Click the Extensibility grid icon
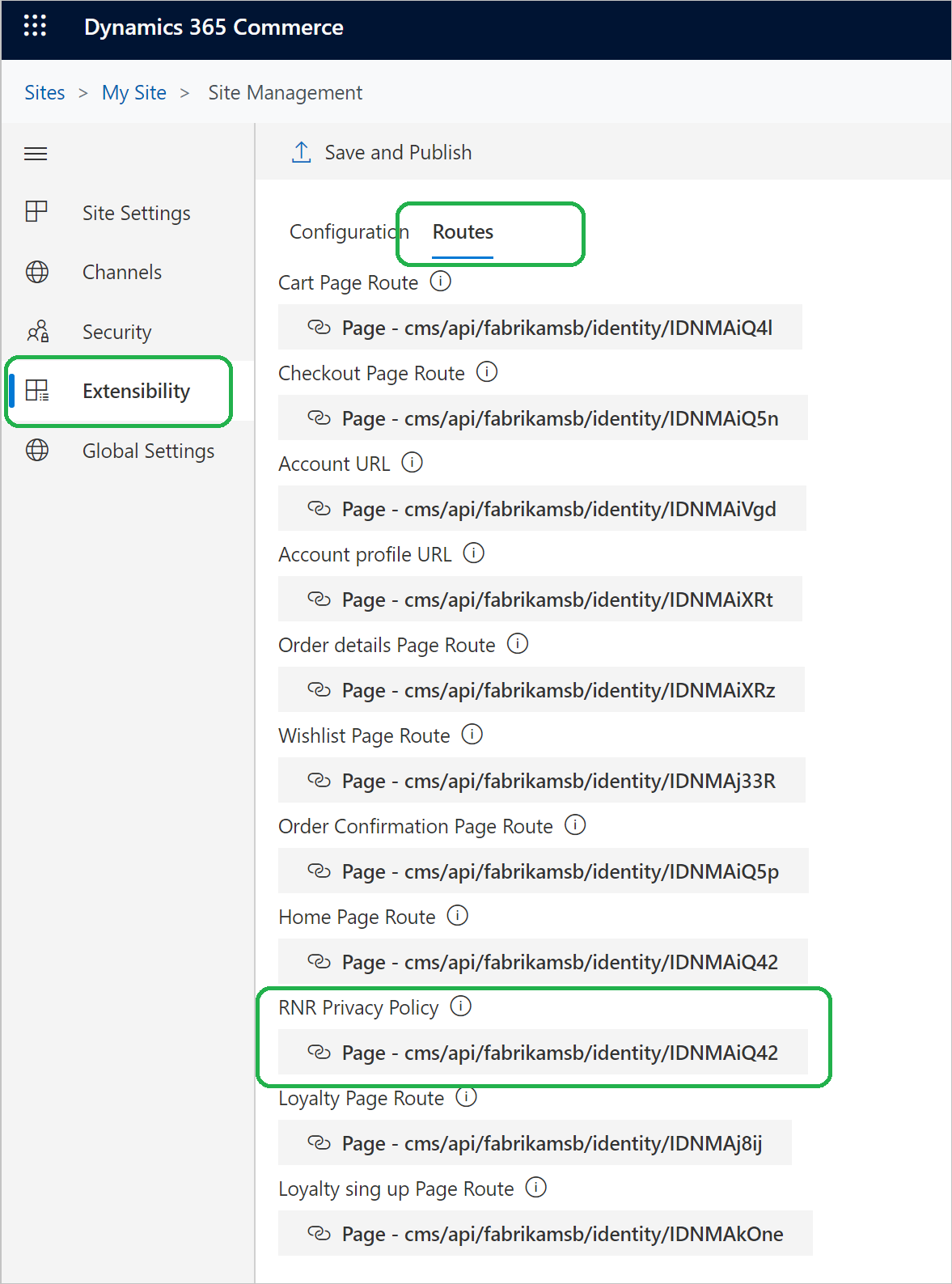The width and height of the screenshot is (952, 1284). [37, 391]
